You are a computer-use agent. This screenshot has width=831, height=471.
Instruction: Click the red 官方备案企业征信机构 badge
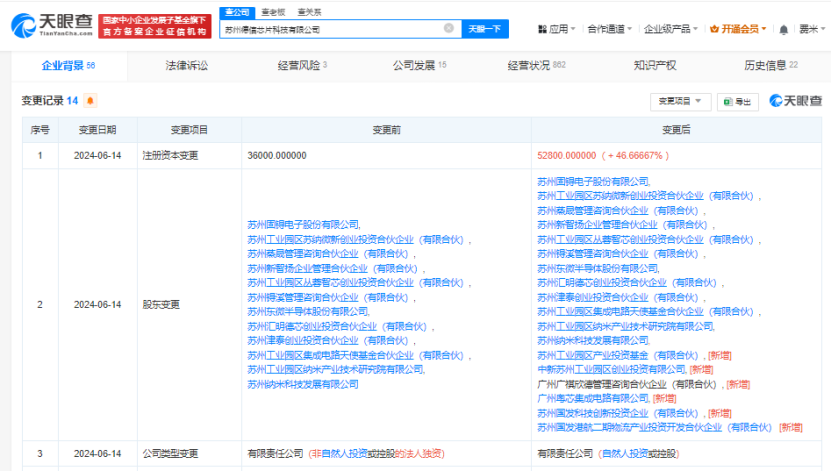click(x=155, y=26)
